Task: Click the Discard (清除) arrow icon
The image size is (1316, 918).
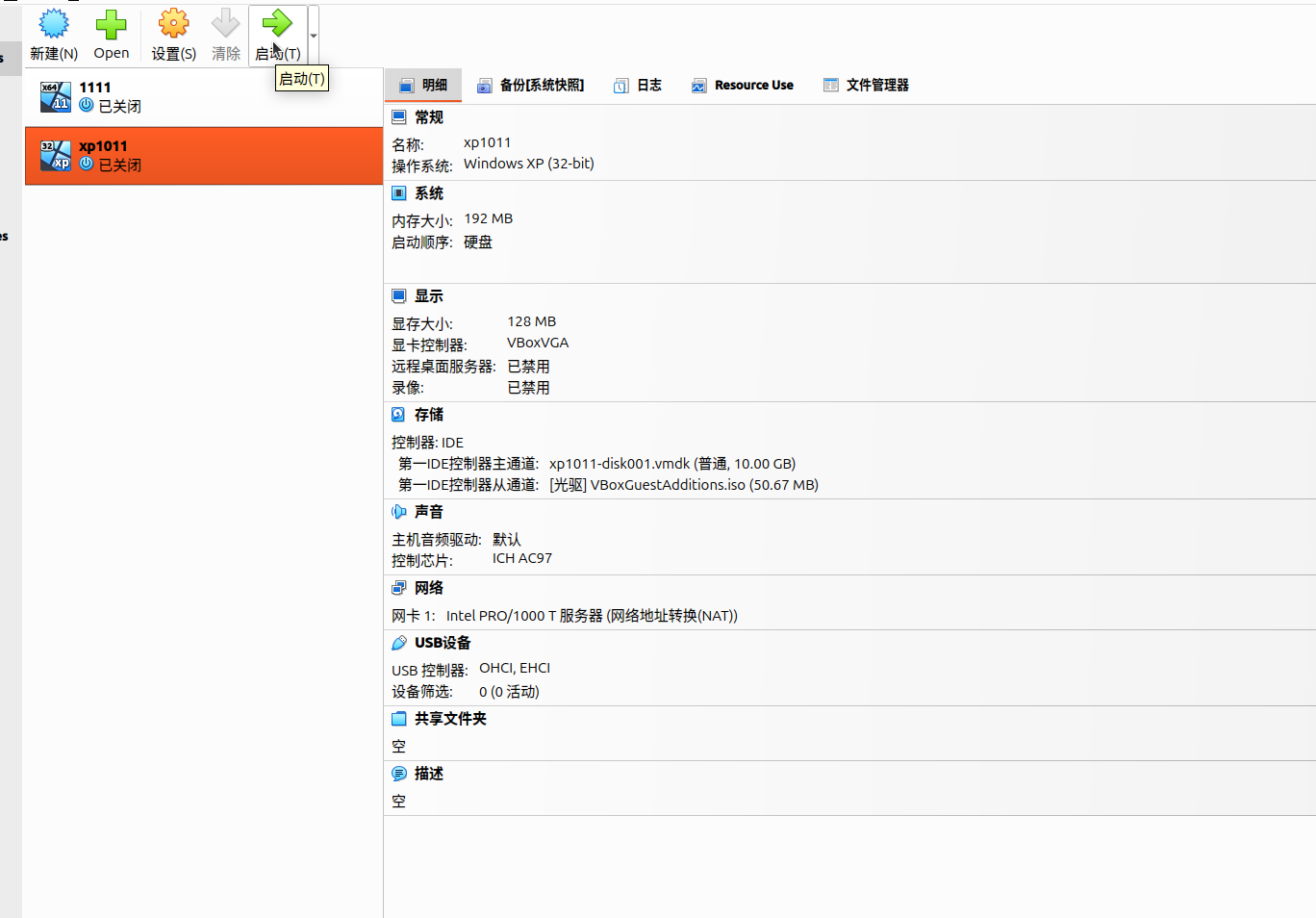Action: click(x=226, y=23)
